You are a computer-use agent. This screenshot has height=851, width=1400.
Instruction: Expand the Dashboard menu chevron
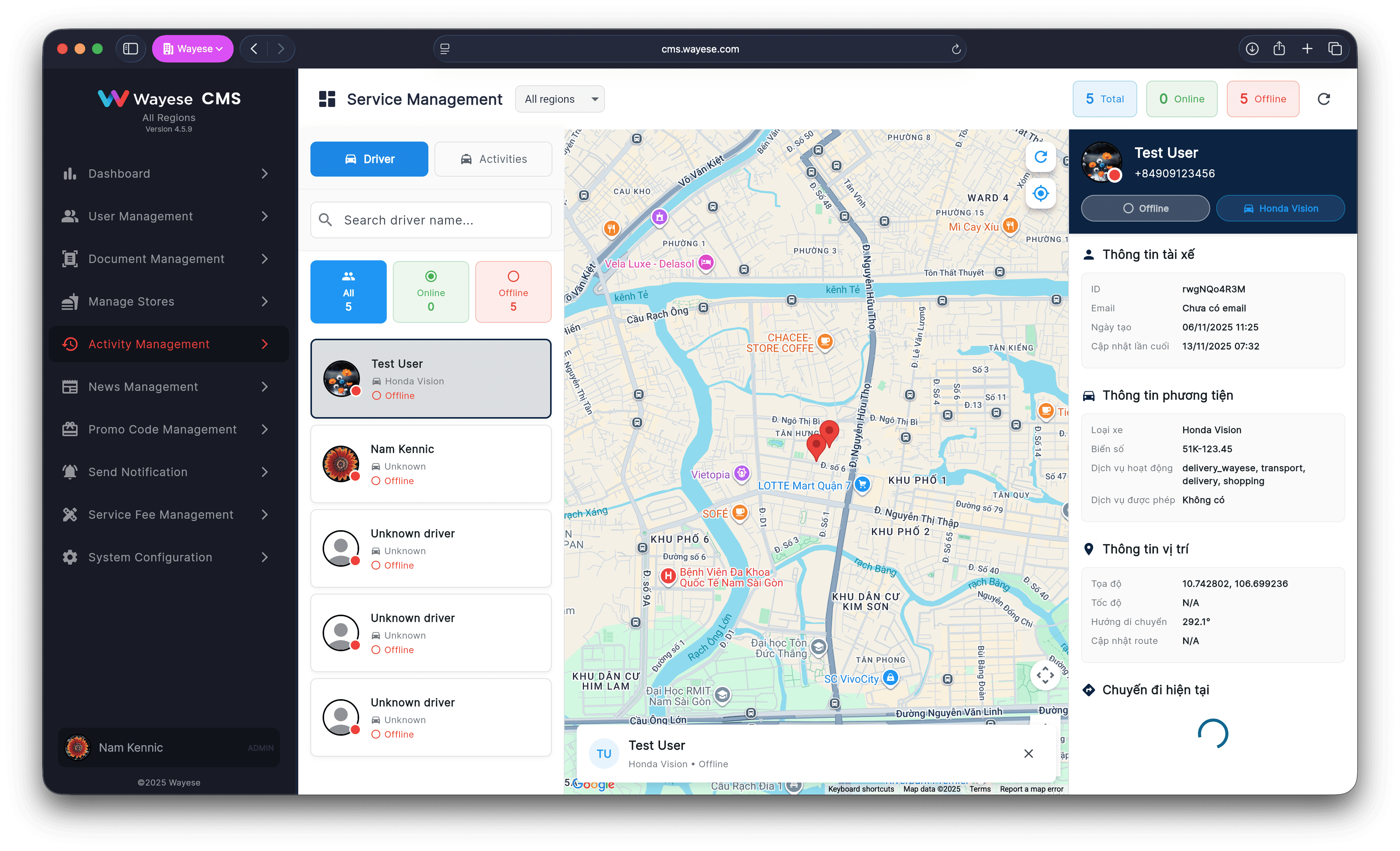click(265, 174)
